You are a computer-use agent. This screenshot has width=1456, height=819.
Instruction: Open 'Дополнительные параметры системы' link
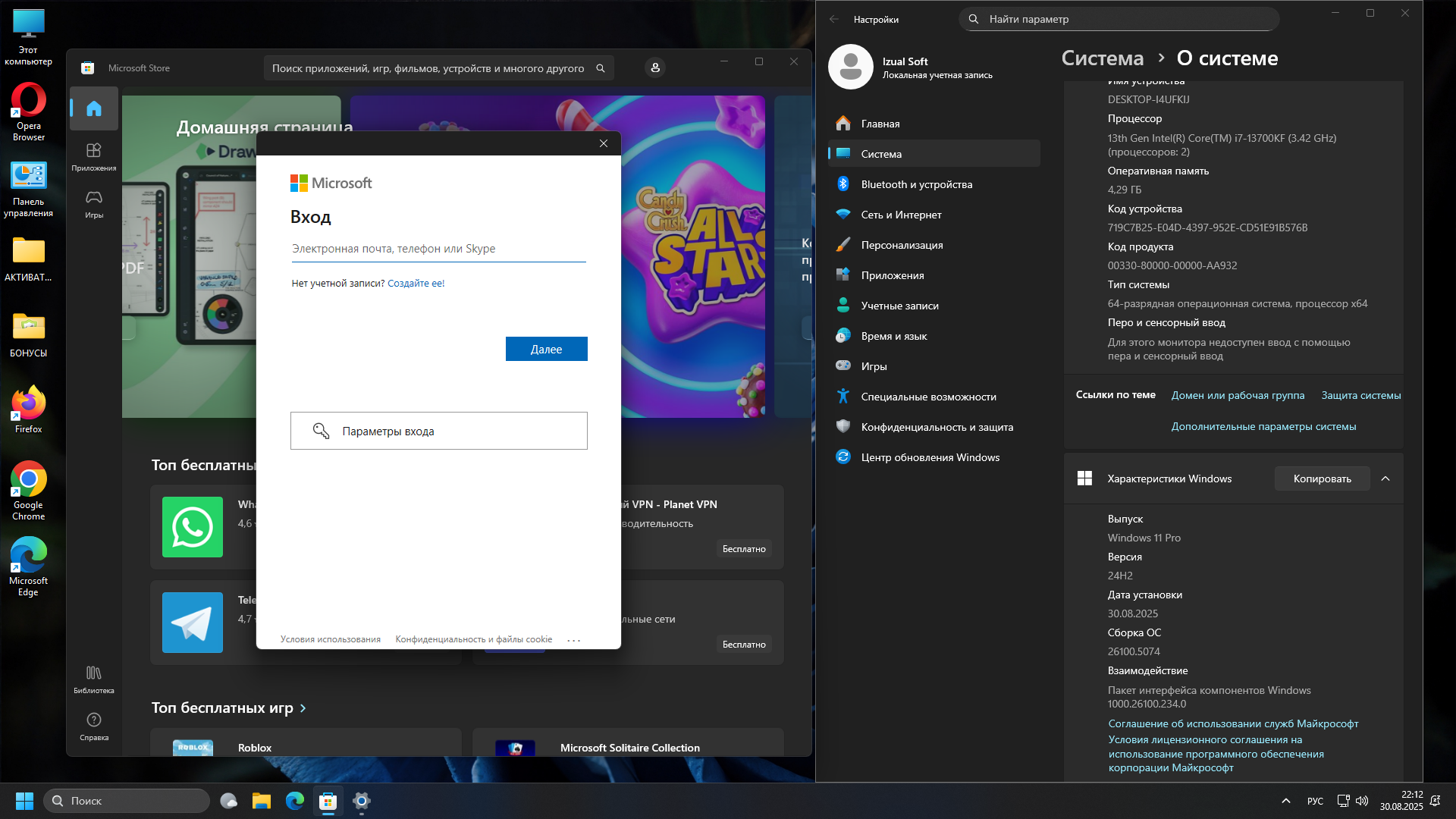click(1263, 426)
